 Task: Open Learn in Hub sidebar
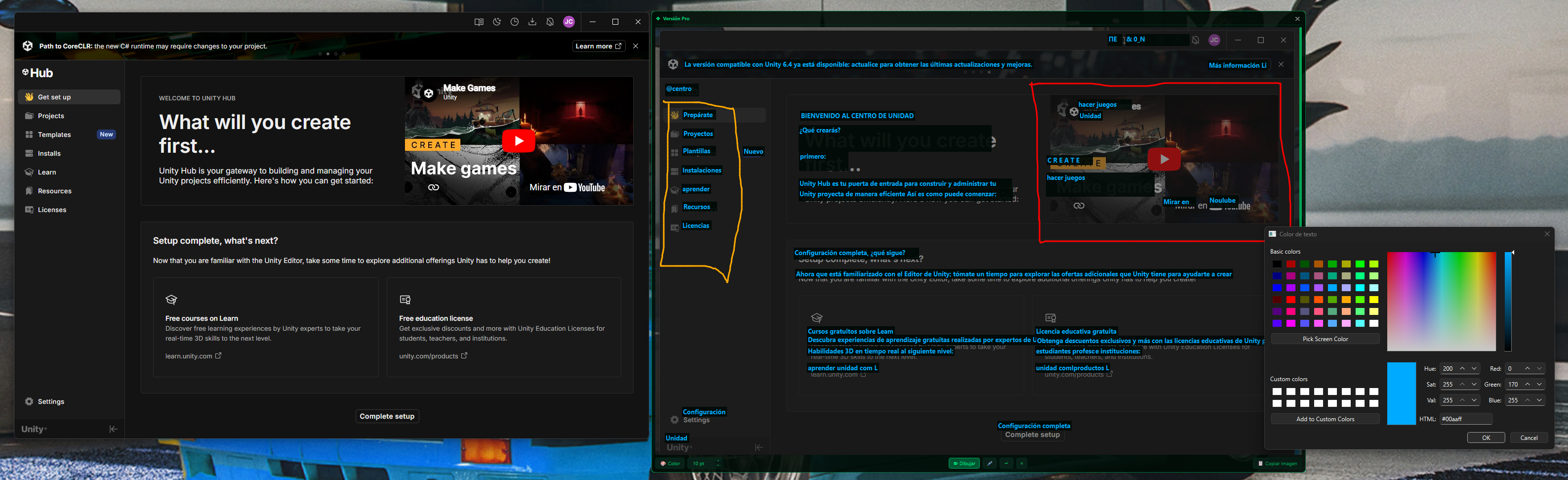[x=70, y=173]
